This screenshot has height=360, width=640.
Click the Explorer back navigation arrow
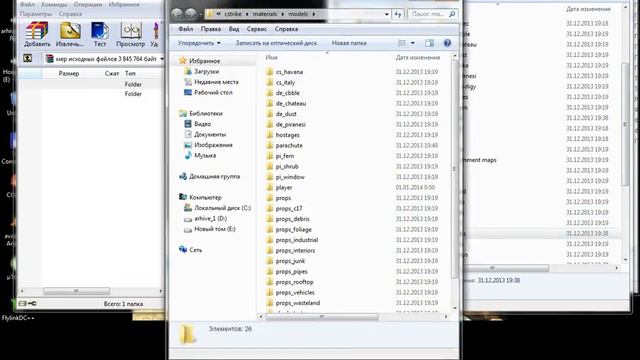pos(177,14)
